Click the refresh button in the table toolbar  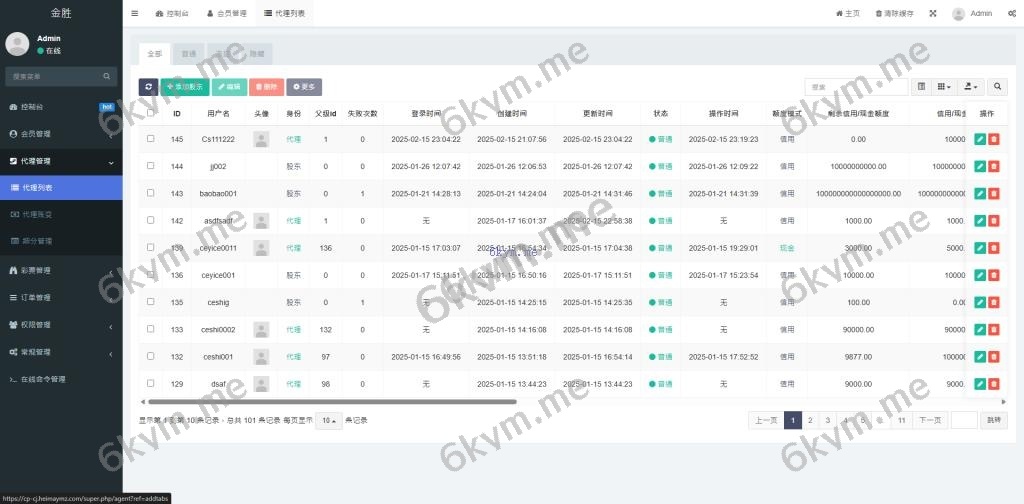pyautogui.click(x=148, y=87)
